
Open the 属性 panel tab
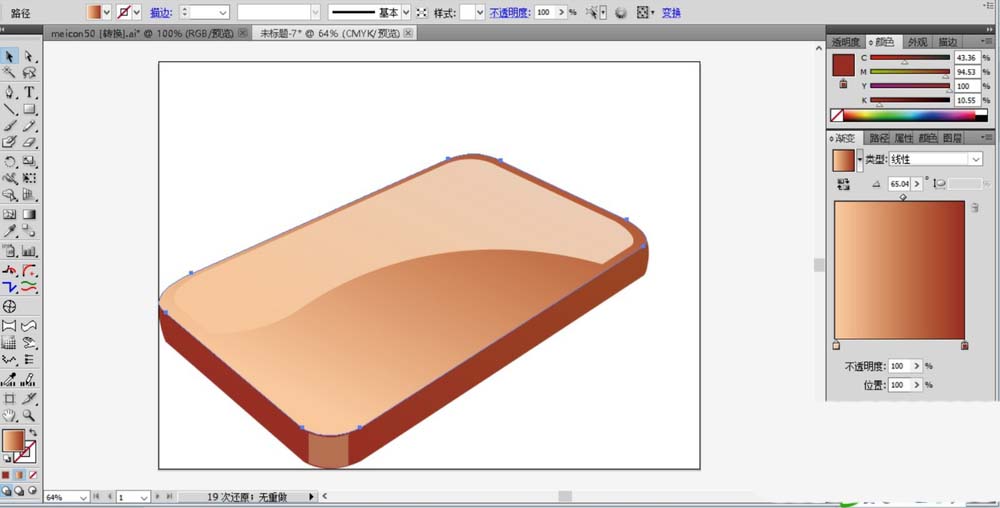(903, 138)
